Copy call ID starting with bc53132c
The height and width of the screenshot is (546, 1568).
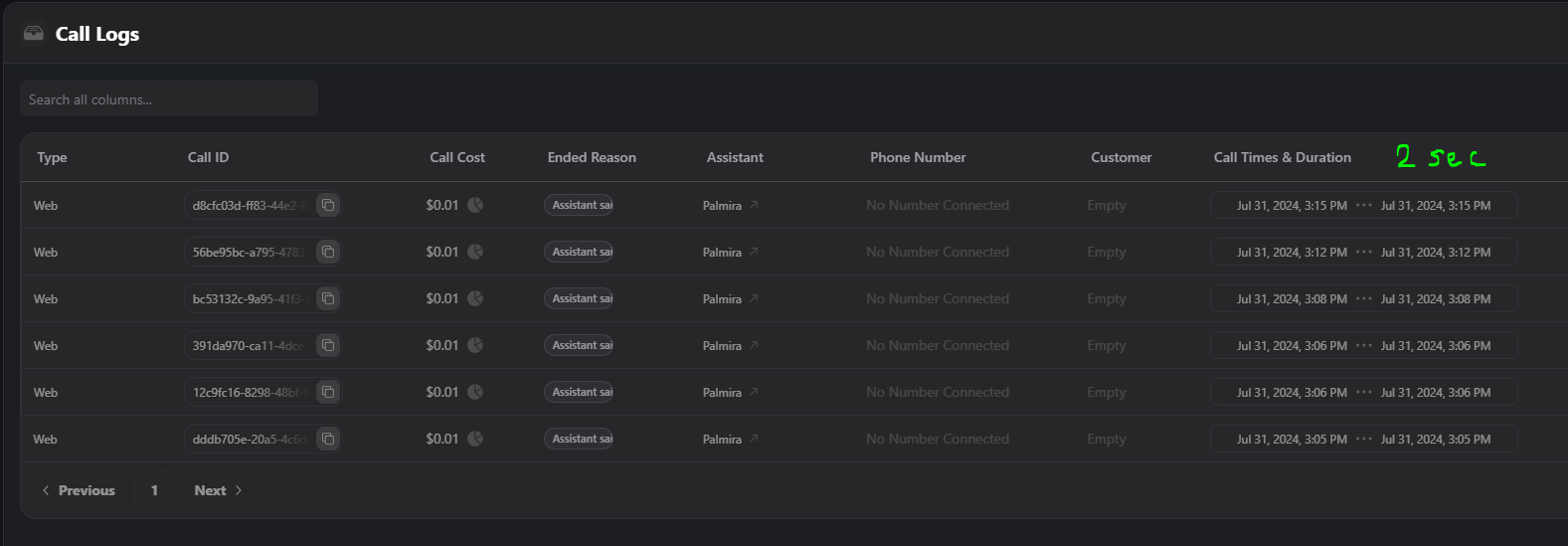[x=328, y=298]
